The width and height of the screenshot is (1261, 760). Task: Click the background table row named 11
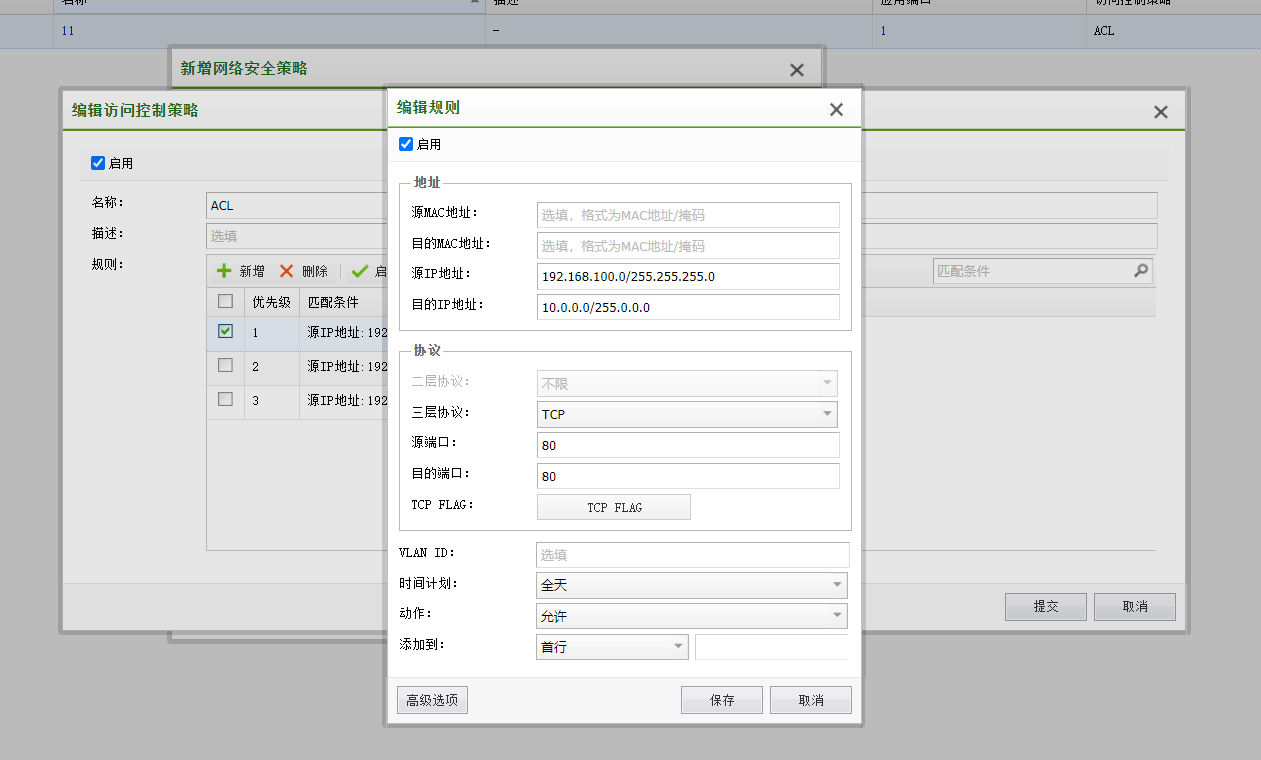[x=630, y=31]
